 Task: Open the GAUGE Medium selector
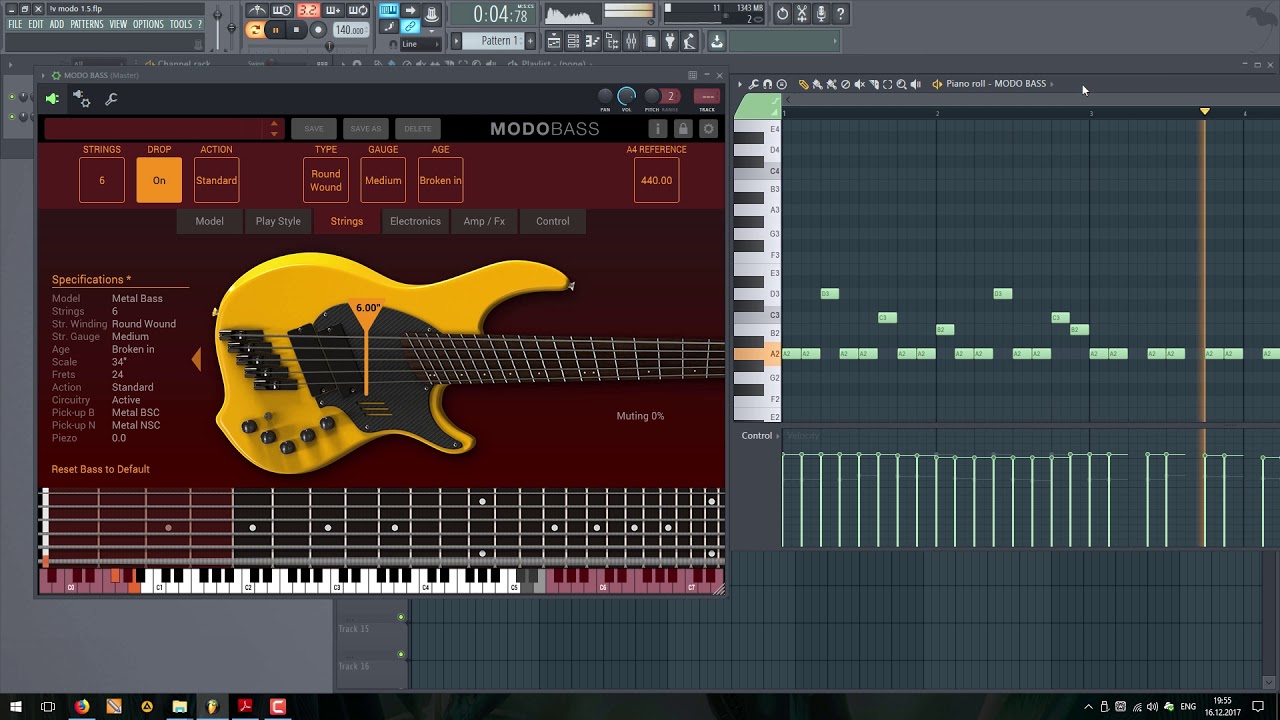pyautogui.click(x=383, y=180)
